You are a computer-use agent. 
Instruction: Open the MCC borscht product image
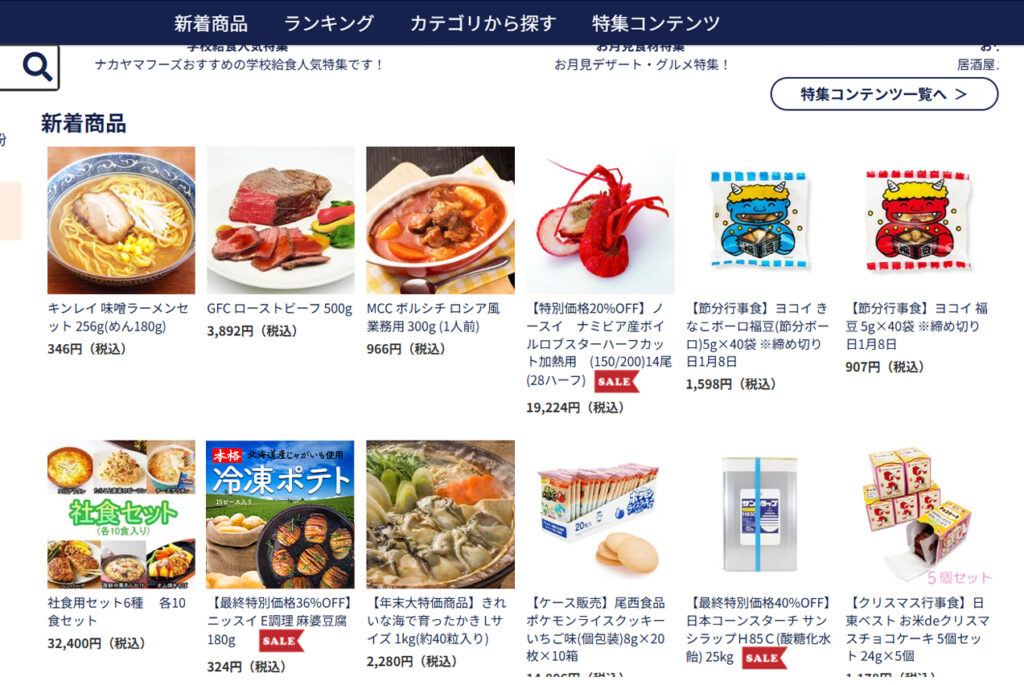[x=440, y=220]
